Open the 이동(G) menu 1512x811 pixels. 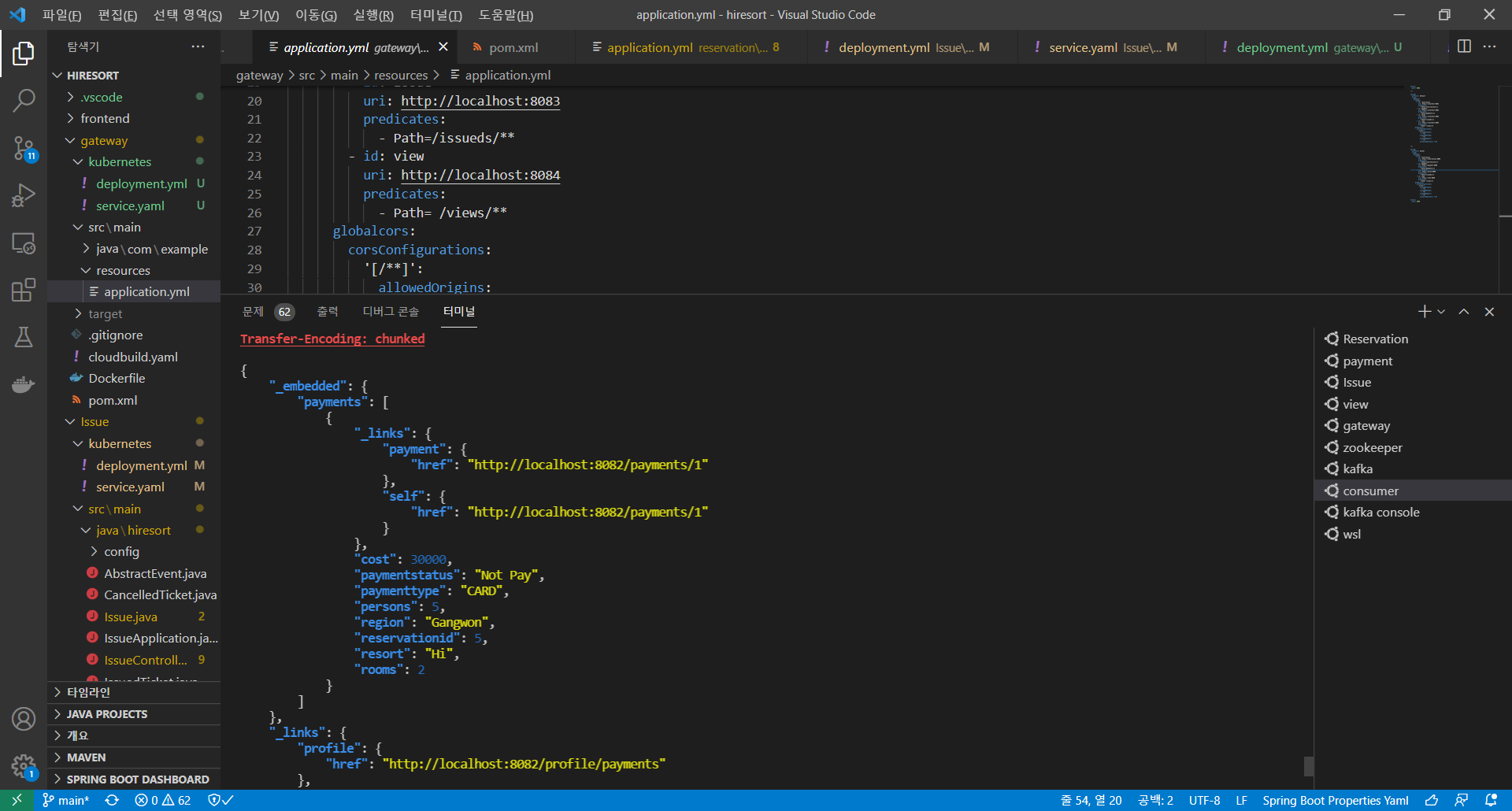tap(316, 14)
